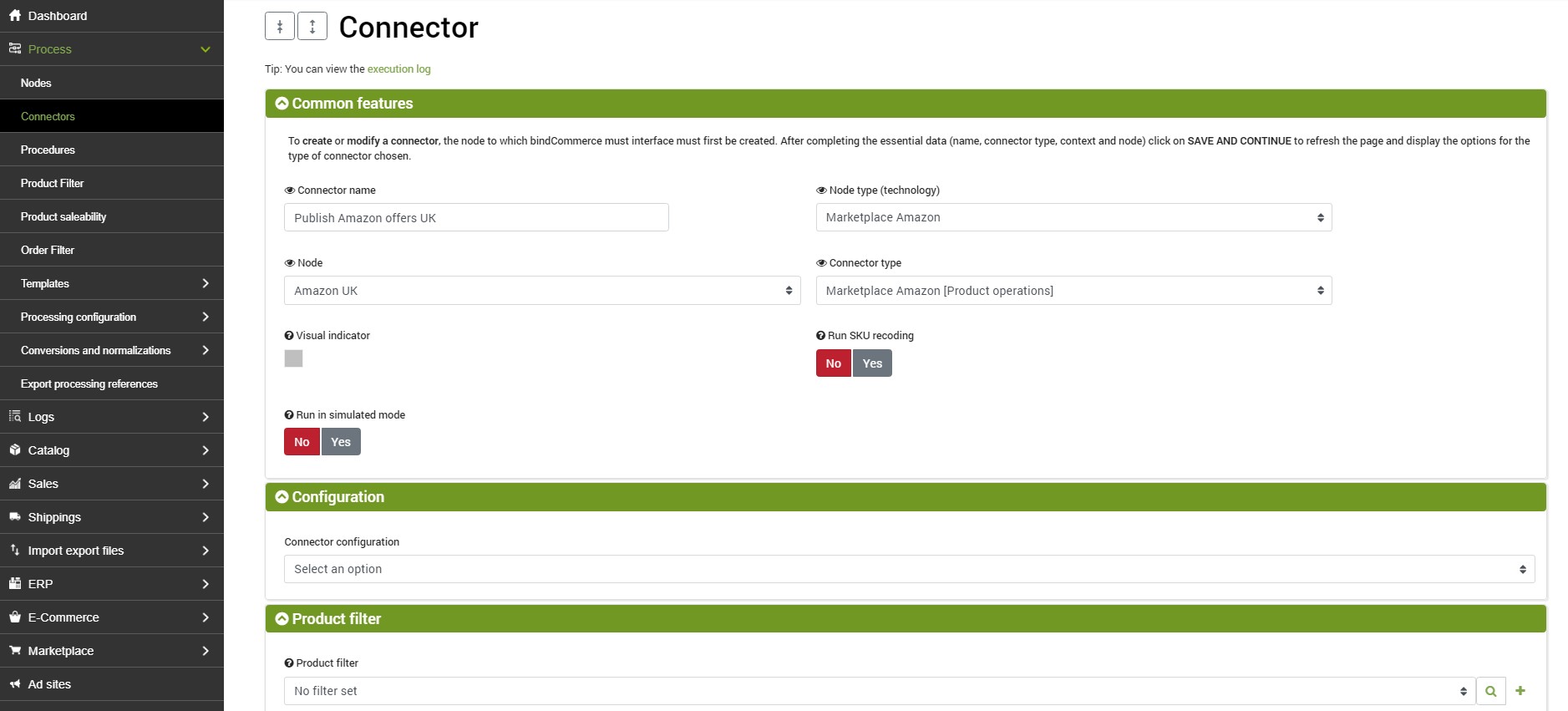The width and height of the screenshot is (1568, 711).
Task: Click the green plus icon to add product filter
Action: click(1520, 691)
